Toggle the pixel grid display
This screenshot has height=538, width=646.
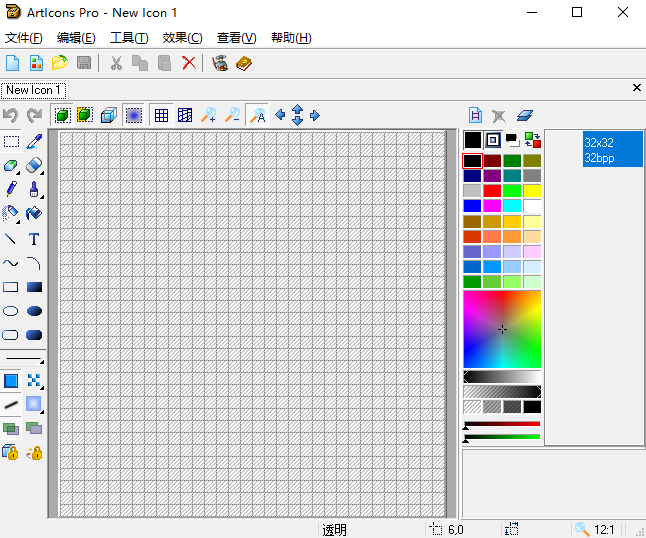tap(161, 115)
